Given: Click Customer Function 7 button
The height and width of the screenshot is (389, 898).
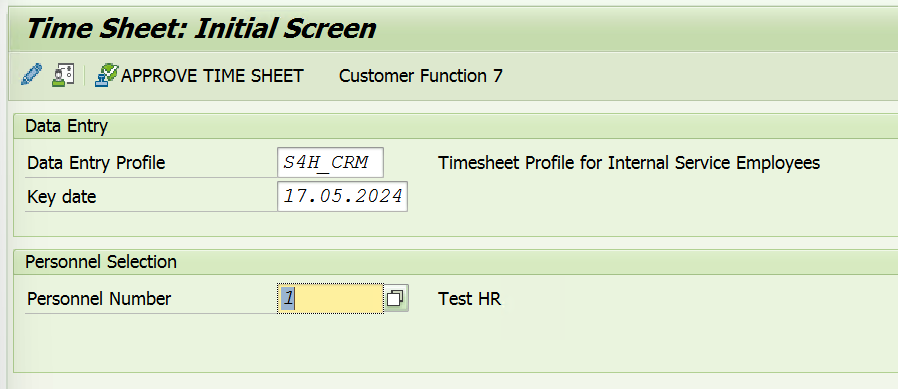Looking at the screenshot, I should click(420, 76).
